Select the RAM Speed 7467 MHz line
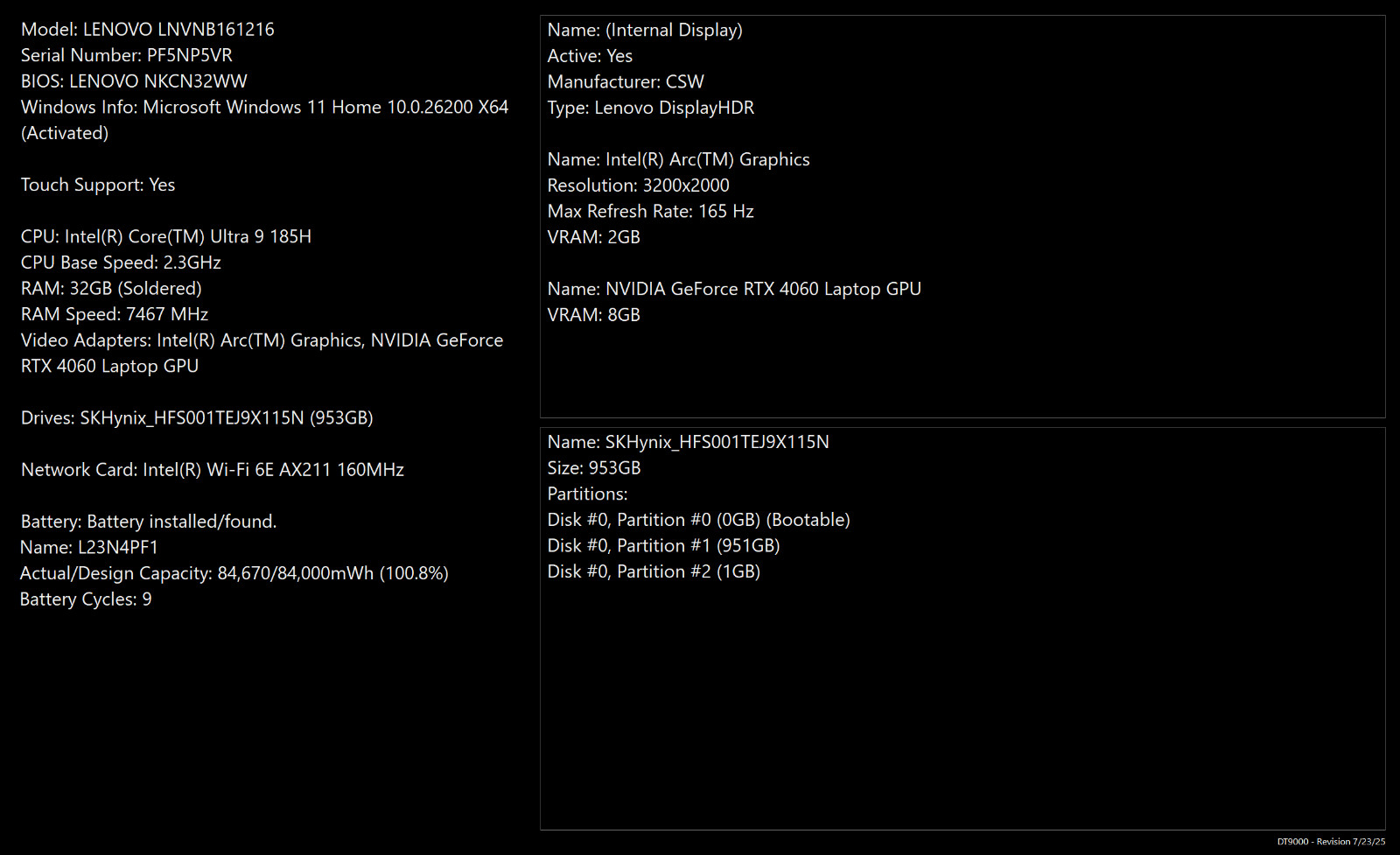 click(115, 314)
